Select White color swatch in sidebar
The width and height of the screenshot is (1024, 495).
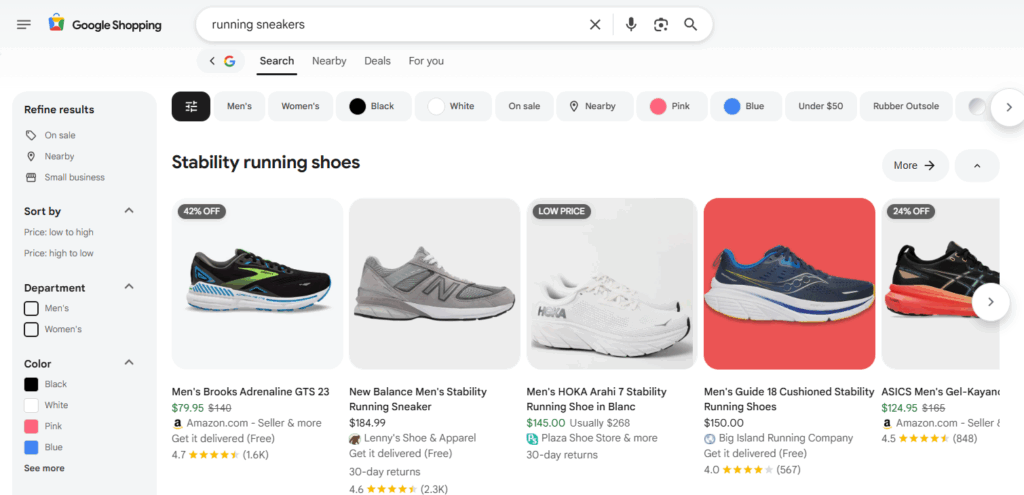click(x=31, y=405)
